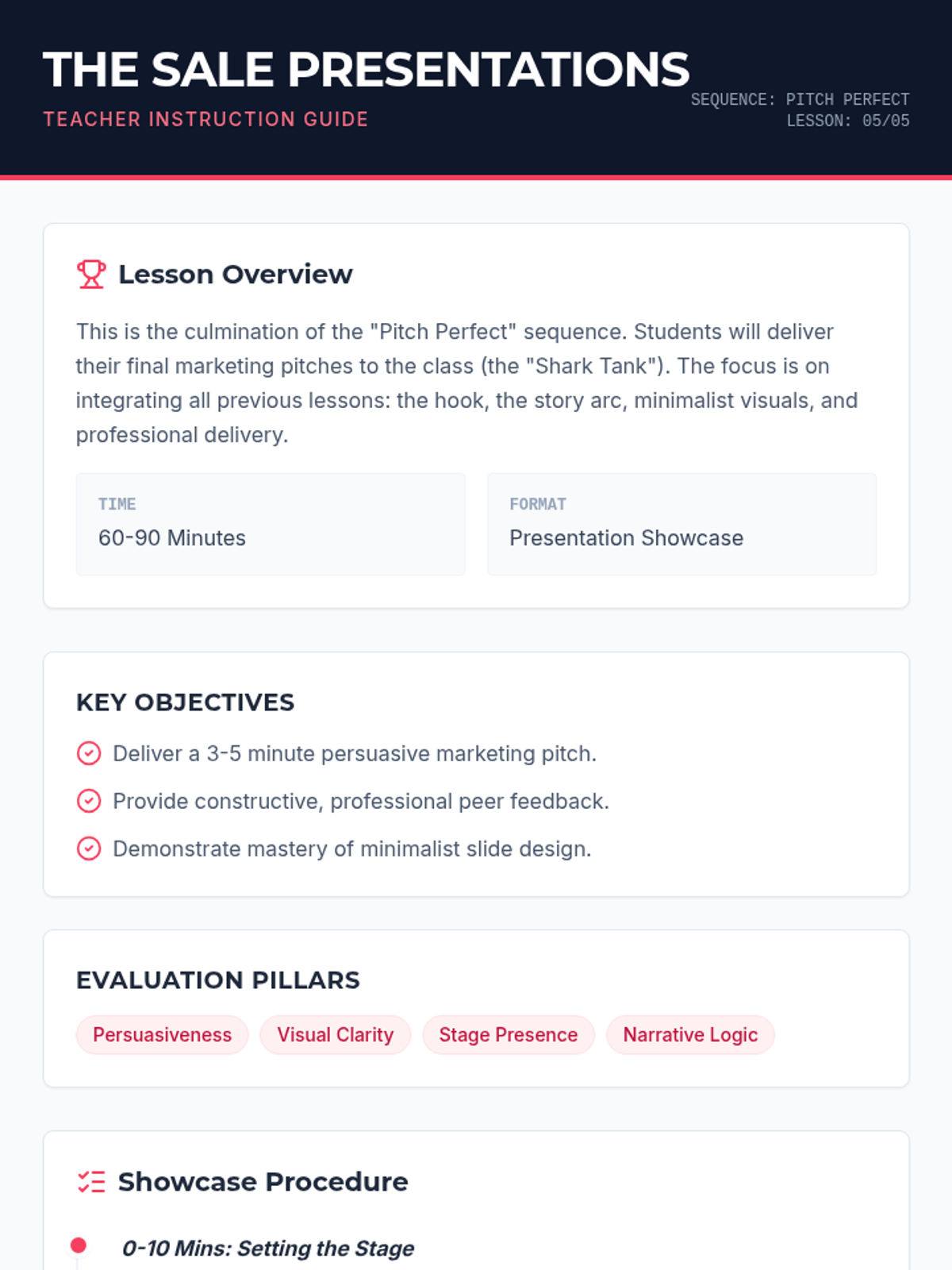Click the Lesson: 05/05 indicator

coord(847,121)
